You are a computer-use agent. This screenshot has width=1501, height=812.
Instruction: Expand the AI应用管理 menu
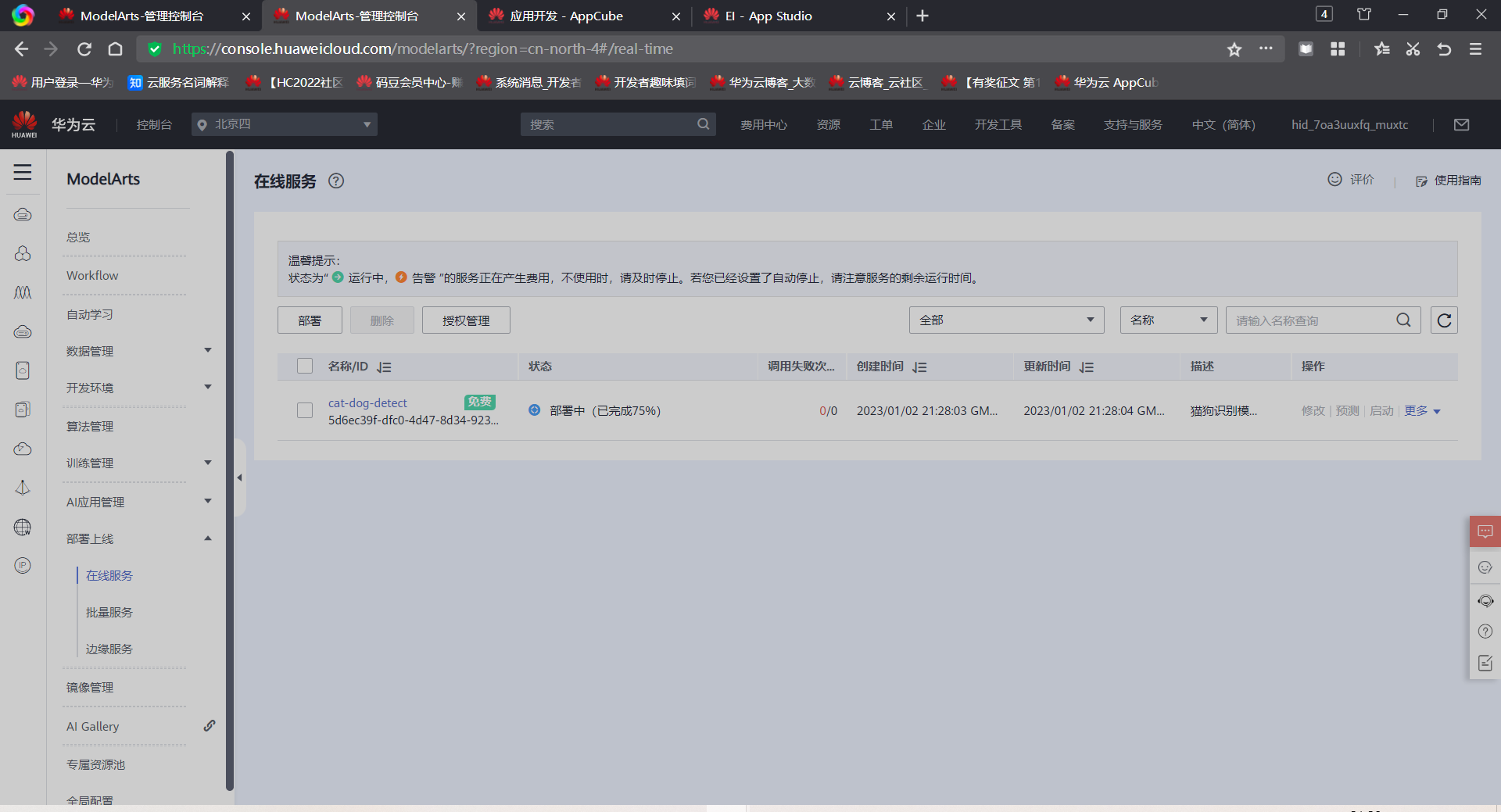208,501
